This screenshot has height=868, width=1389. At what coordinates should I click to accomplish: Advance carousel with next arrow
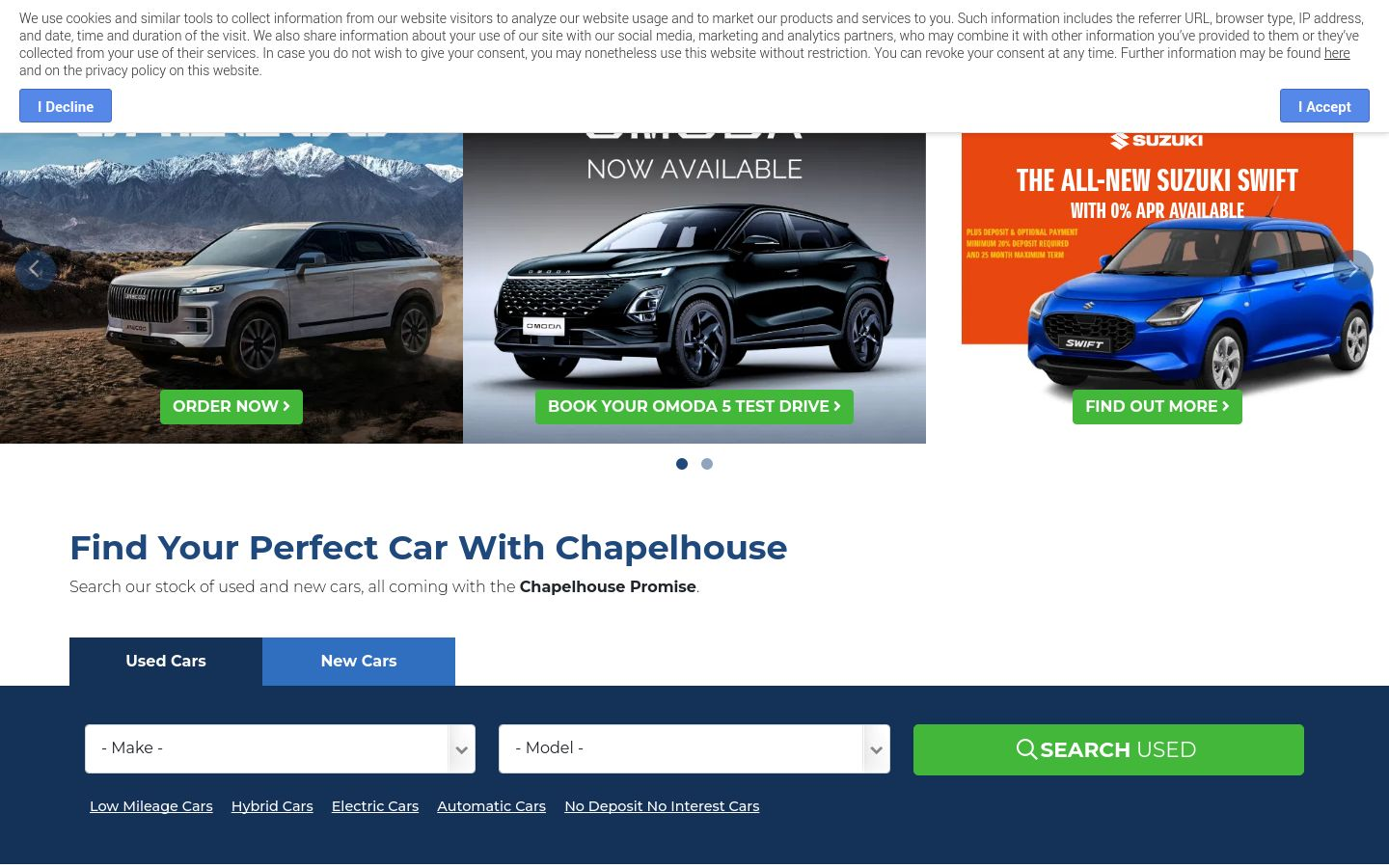click(1353, 269)
